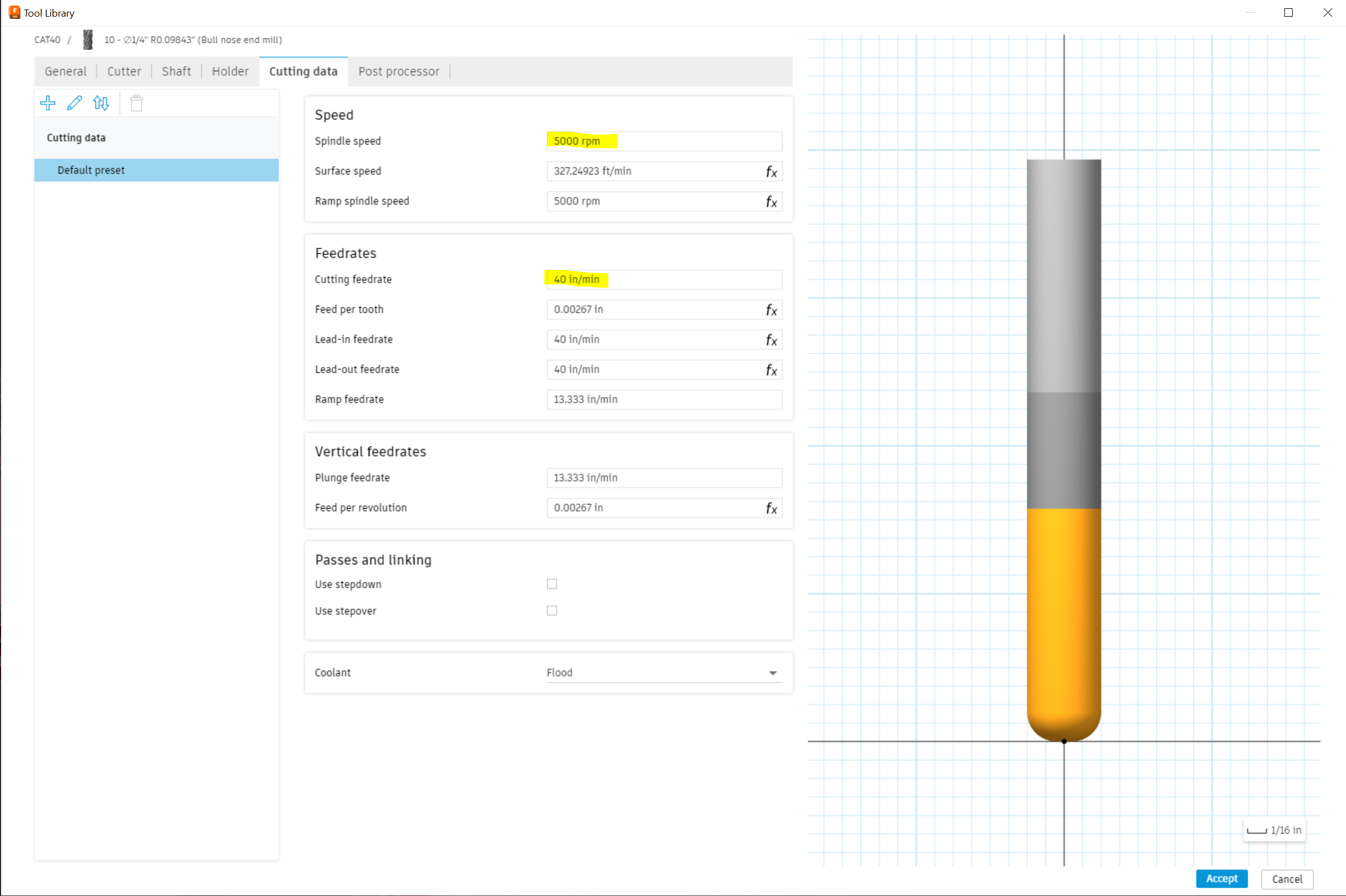Open fx expression for Ramp spindle speed
Viewport: 1346px width, 896px height.
click(771, 201)
